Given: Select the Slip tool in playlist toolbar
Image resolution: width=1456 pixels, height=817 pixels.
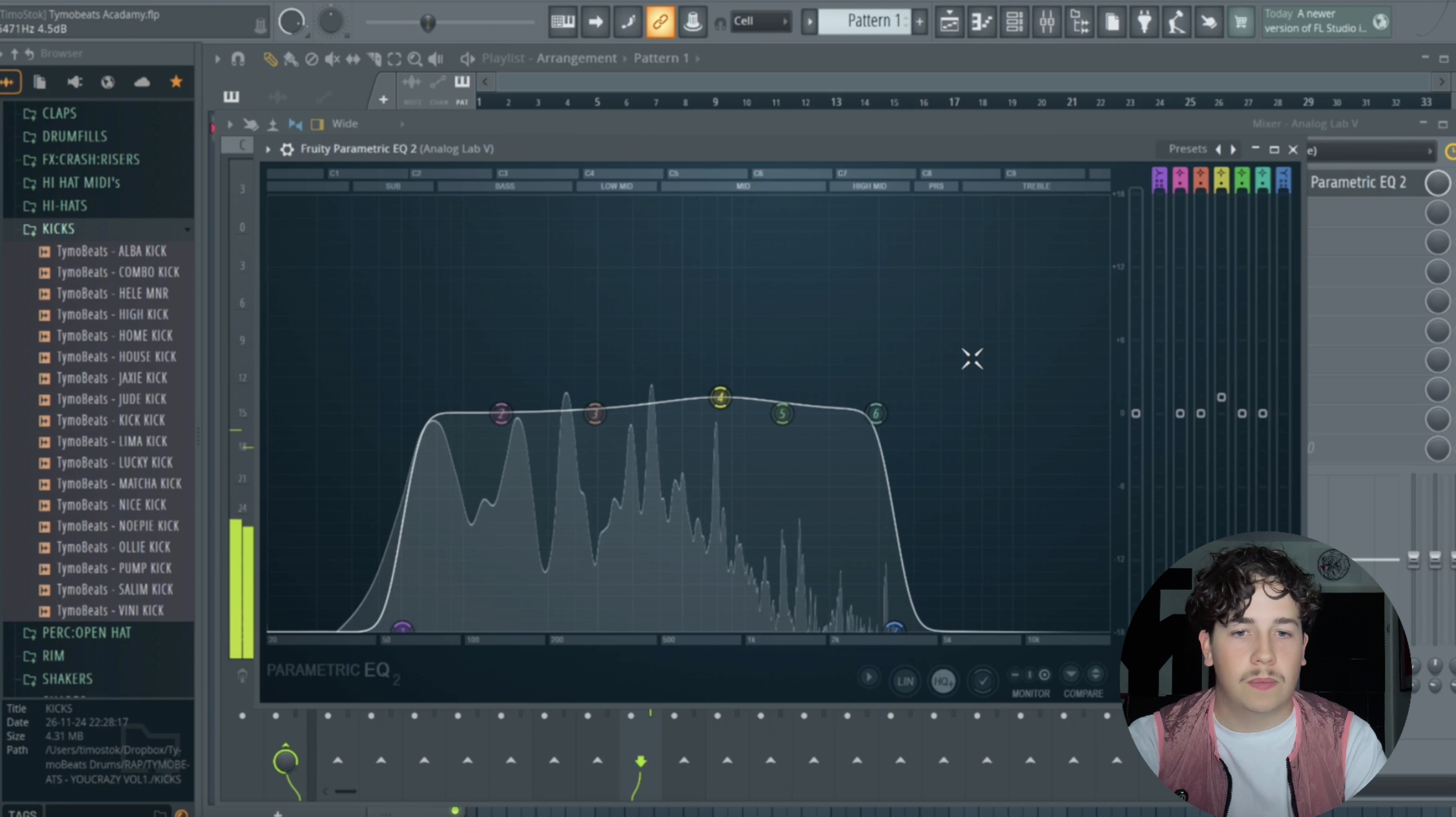Looking at the screenshot, I should (x=353, y=59).
